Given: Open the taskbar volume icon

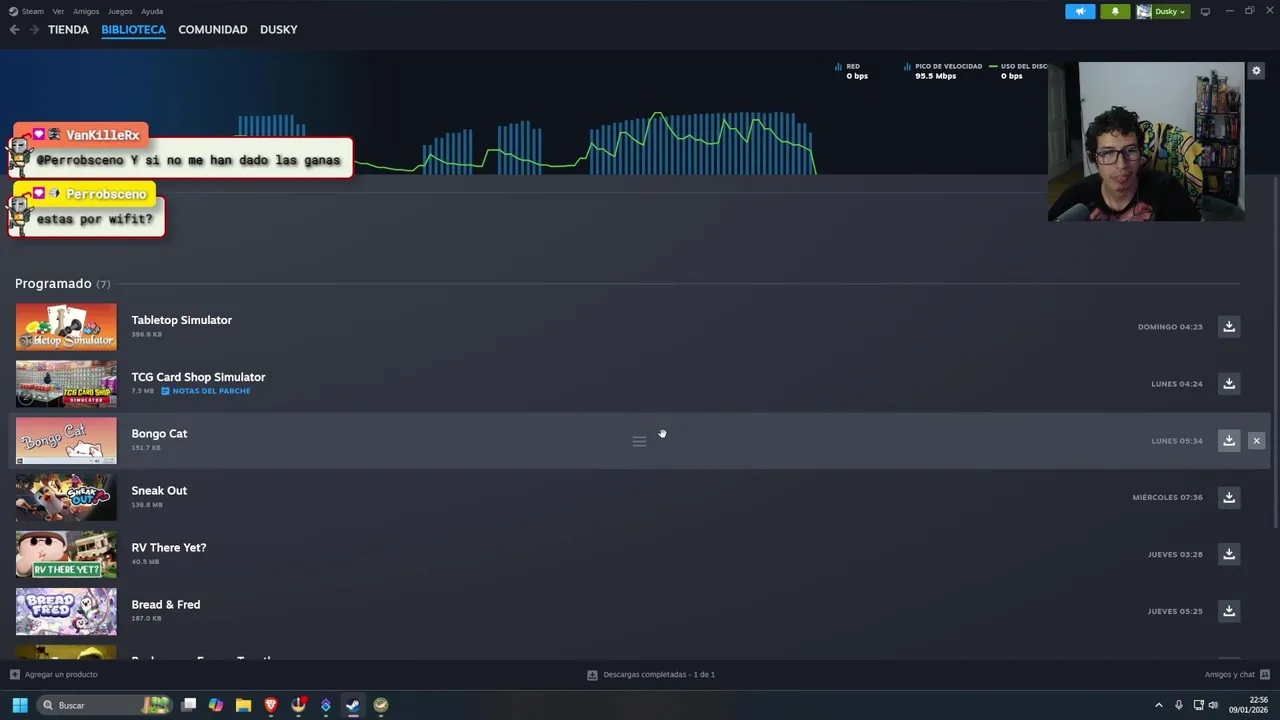Looking at the screenshot, I should pos(1213,705).
